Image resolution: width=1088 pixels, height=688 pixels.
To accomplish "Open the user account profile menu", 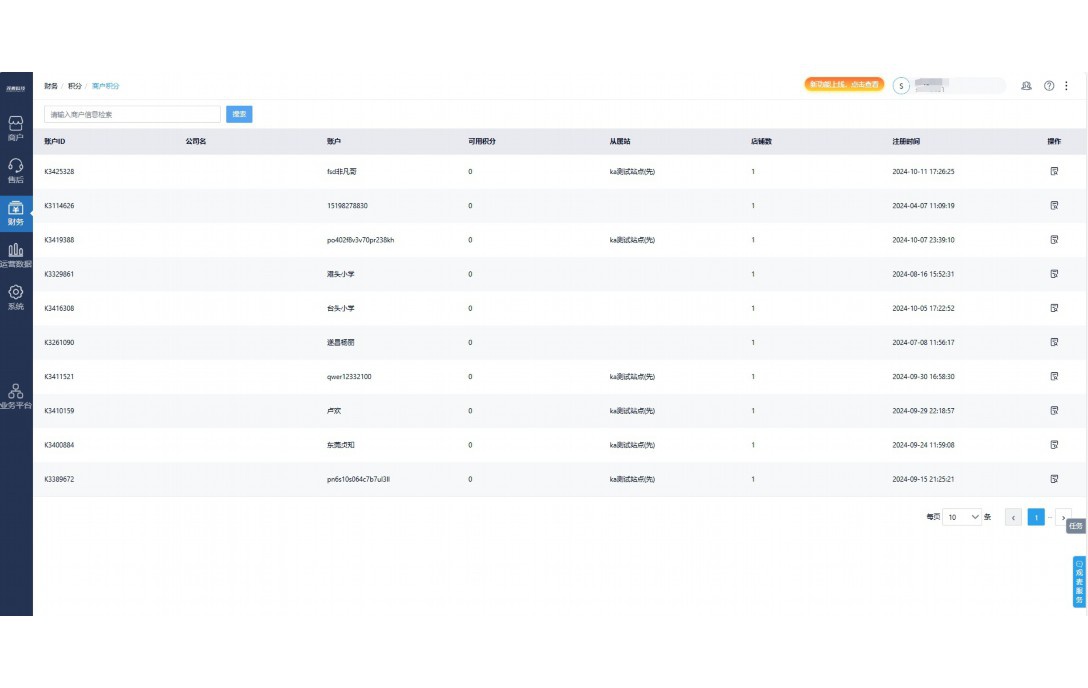I will [947, 86].
